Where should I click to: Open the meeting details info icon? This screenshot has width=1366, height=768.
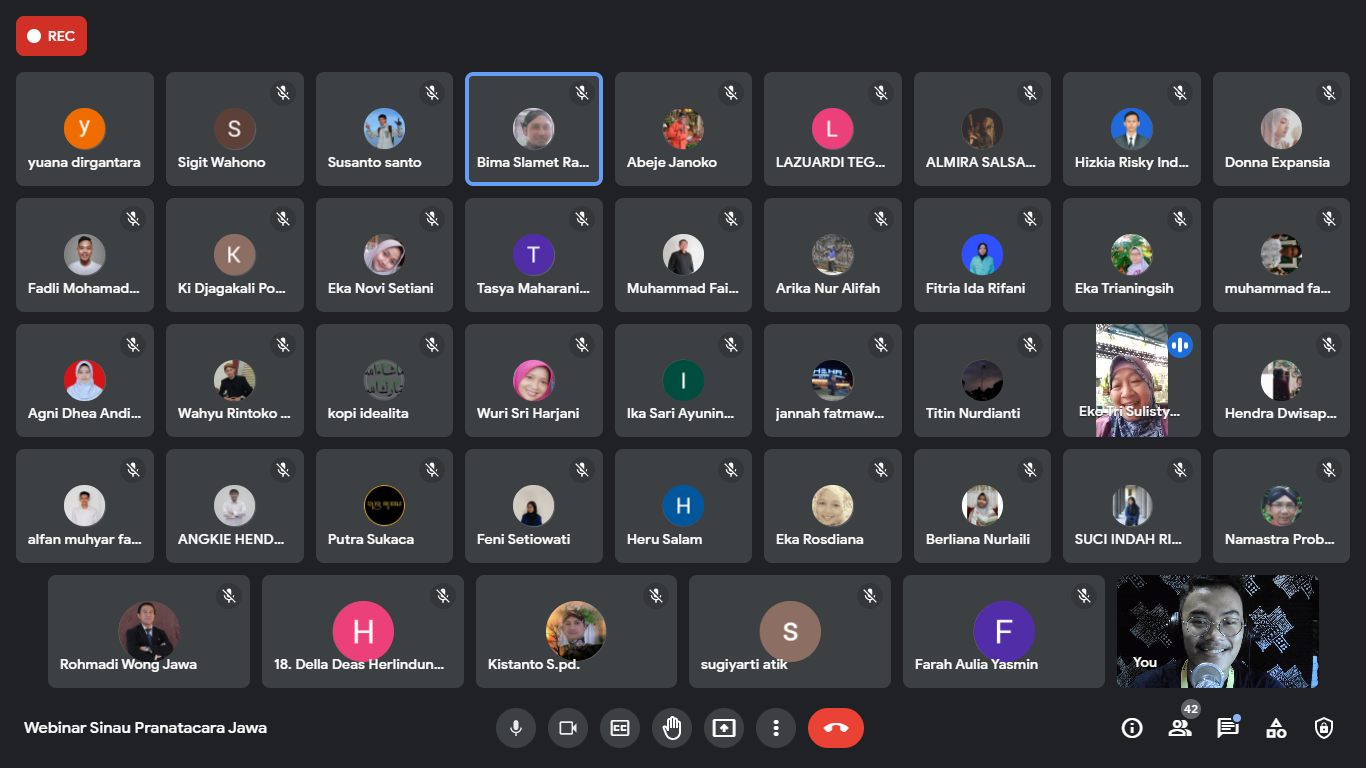(1132, 728)
